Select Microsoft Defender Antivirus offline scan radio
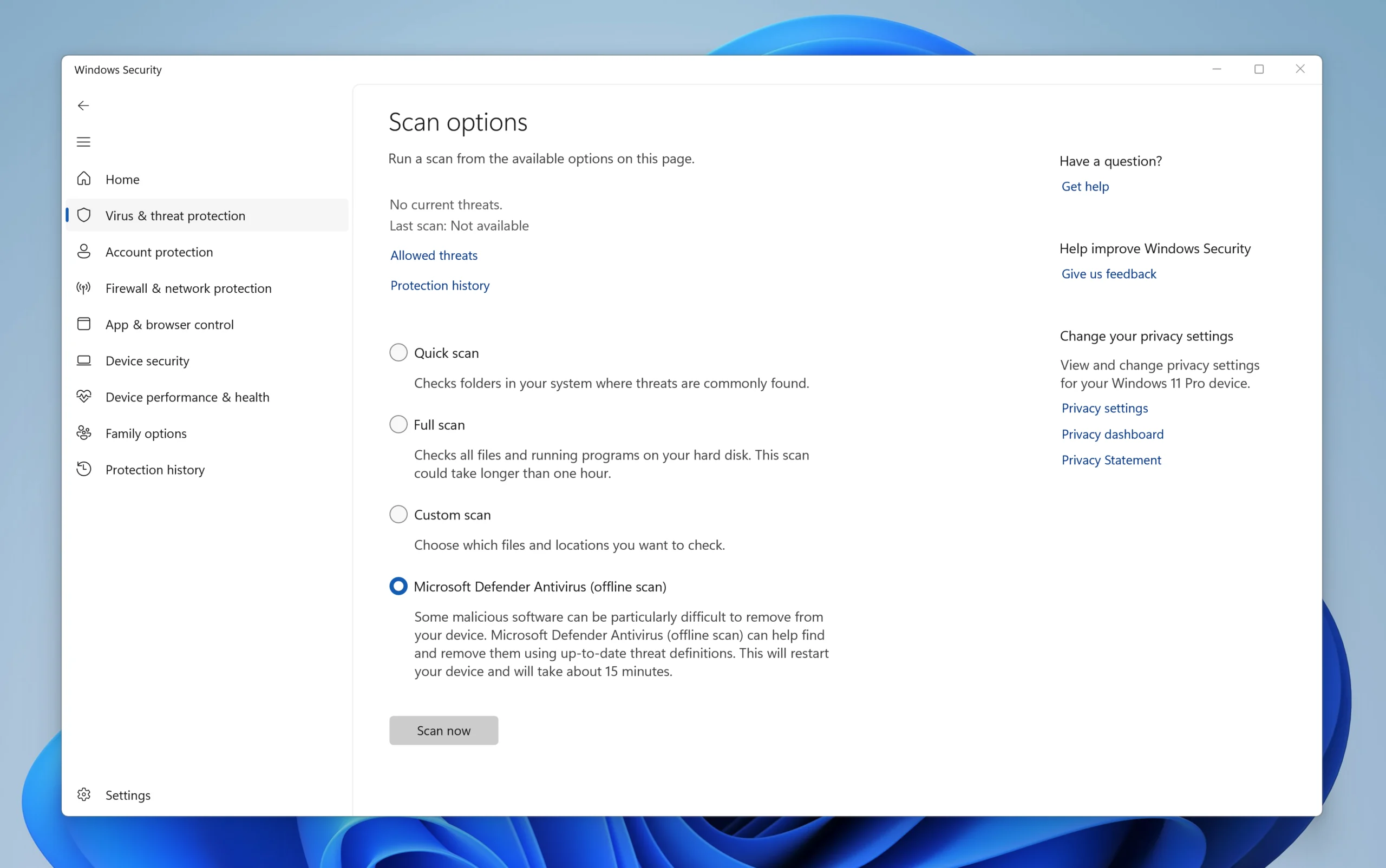 (398, 586)
